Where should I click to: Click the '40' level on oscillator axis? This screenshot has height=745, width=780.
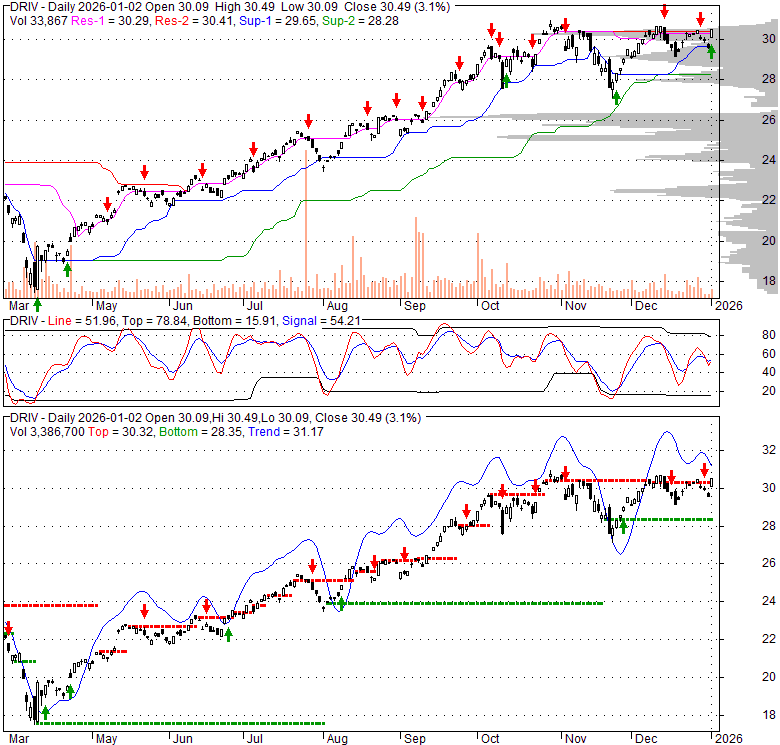coord(769,372)
